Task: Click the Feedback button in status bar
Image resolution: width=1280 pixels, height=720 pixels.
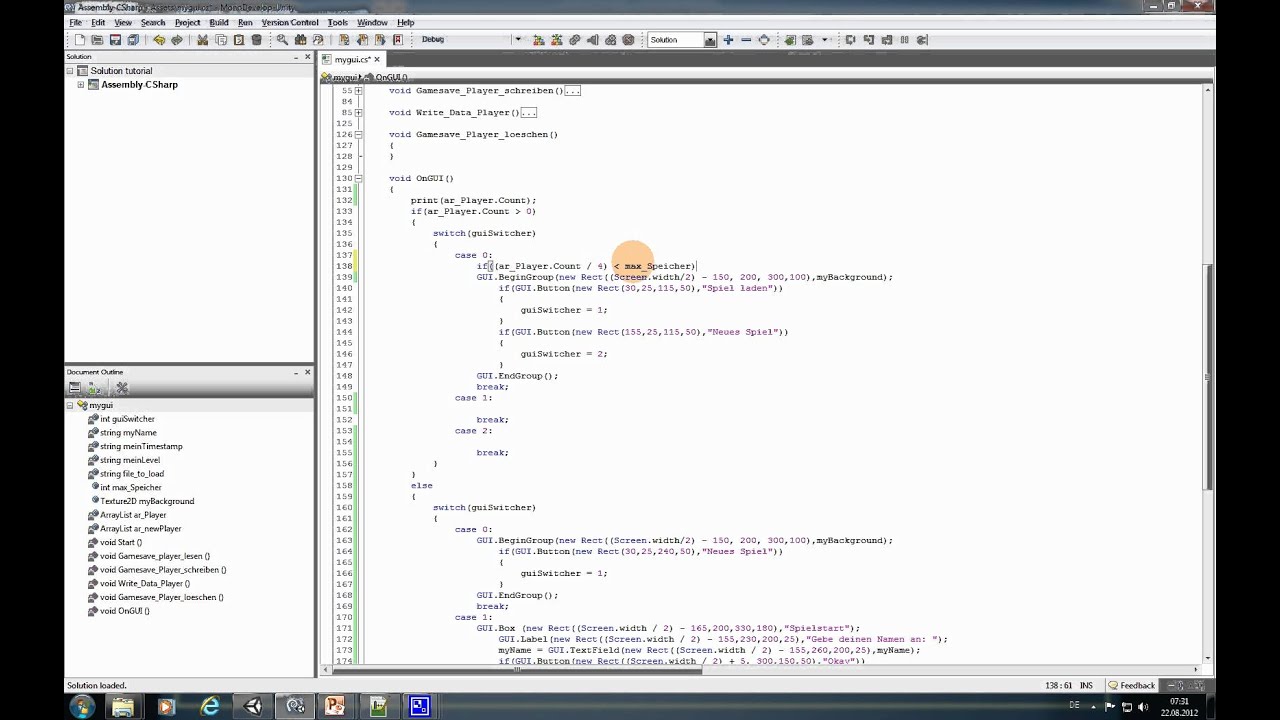Action: (x=1132, y=686)
